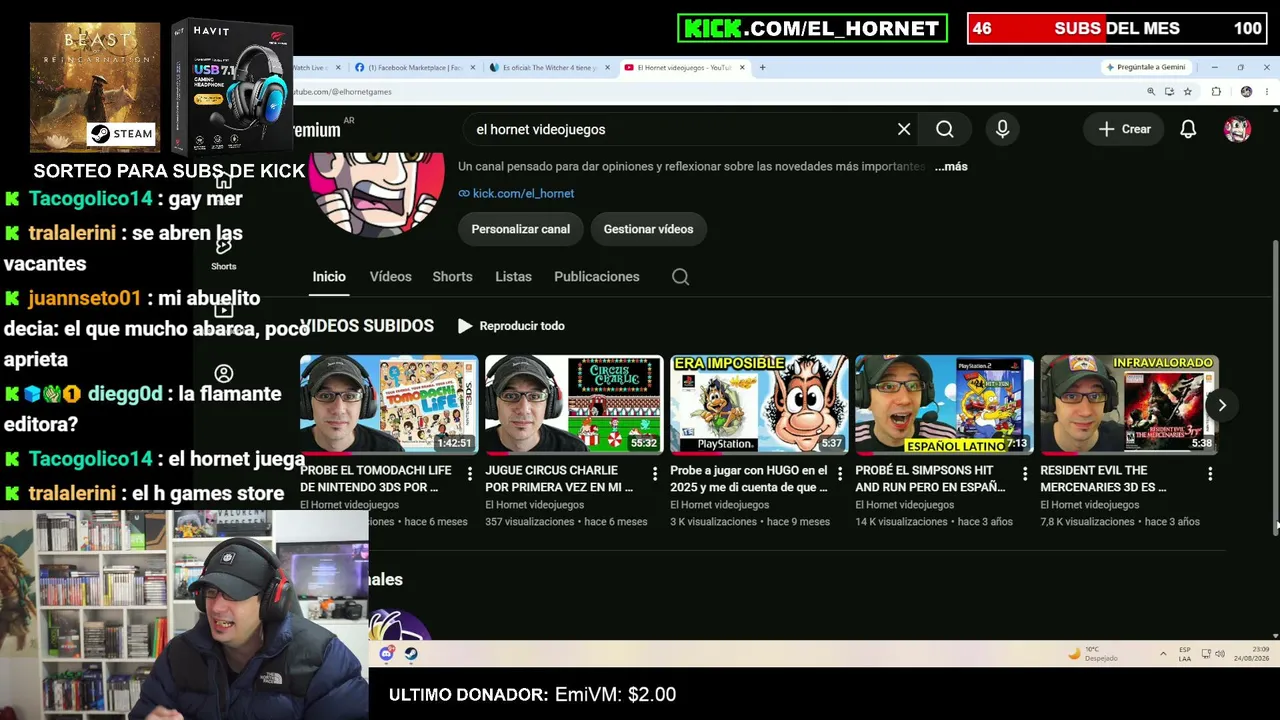
Task: Click the 'ULTIMO DONADOR: EmiVM: $2.00' text
Action: click(532, 694)
